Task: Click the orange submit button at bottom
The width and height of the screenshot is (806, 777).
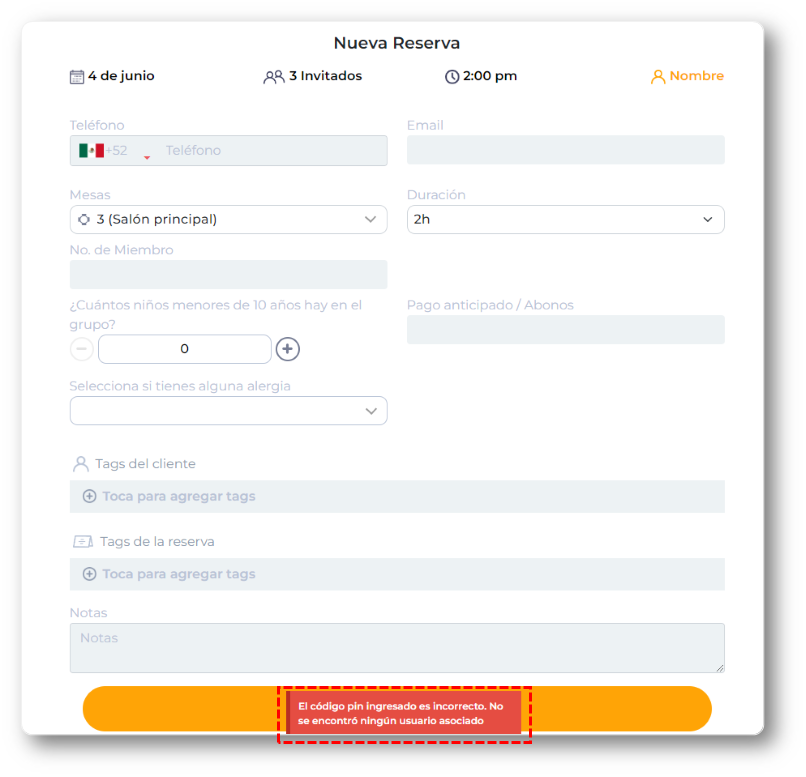Action: tap(180, 709)
